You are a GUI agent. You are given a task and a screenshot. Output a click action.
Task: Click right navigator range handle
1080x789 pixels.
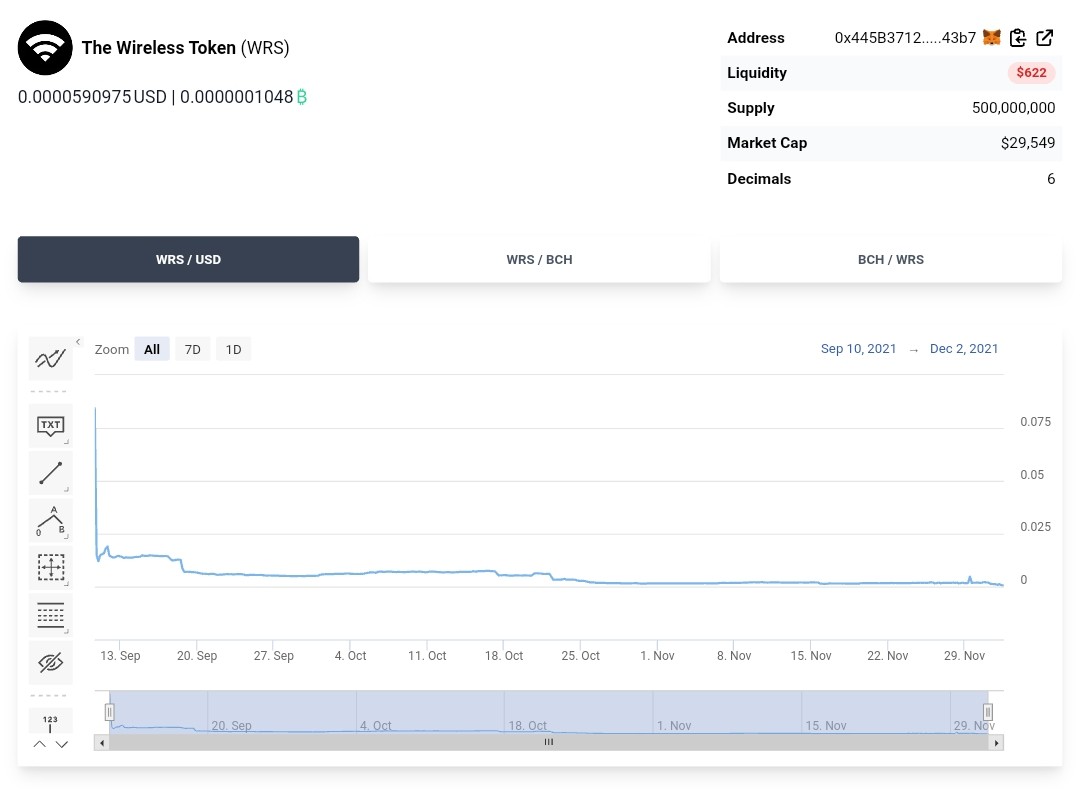pos(988,712)
